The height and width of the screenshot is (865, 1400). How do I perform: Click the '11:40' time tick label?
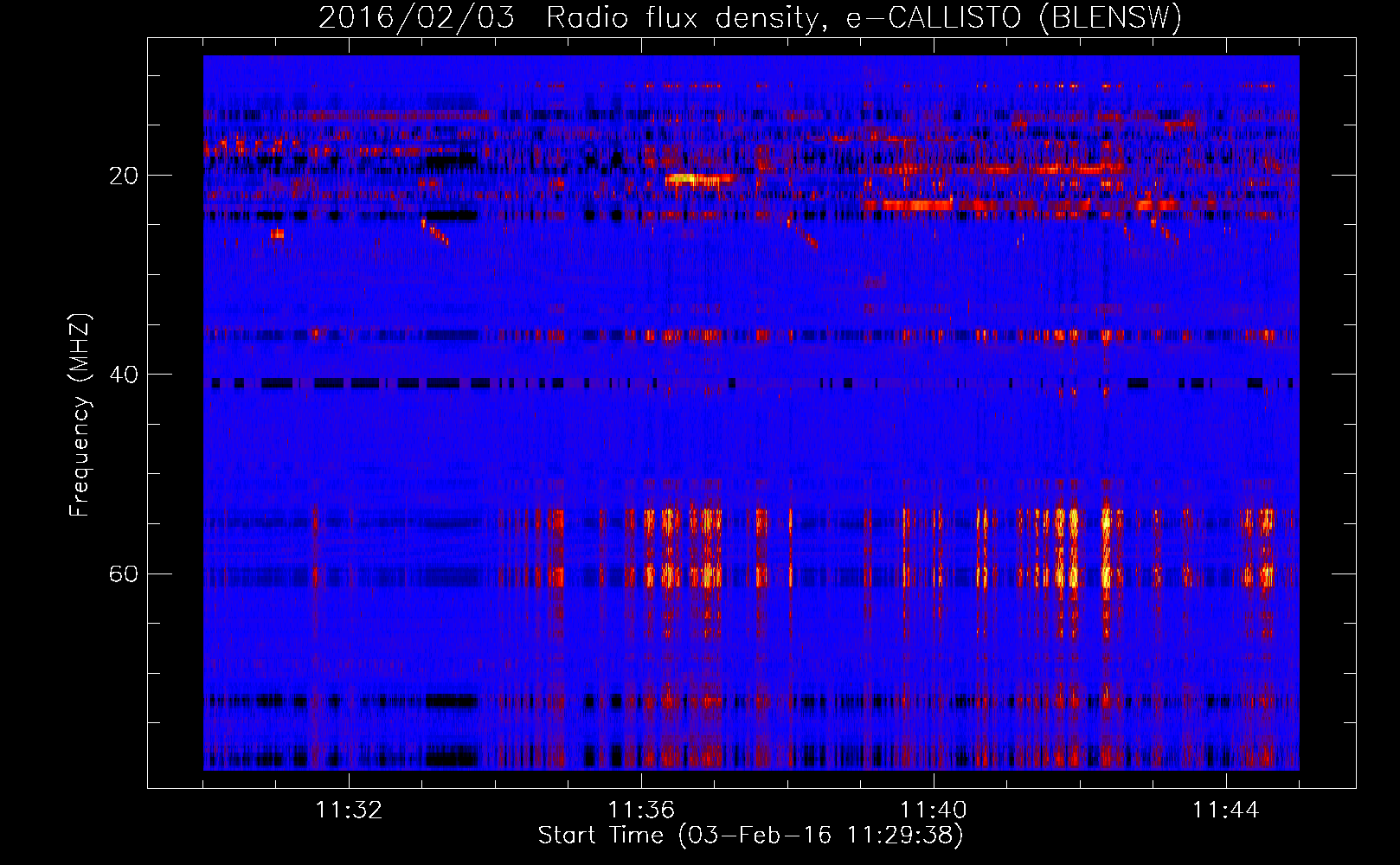point(934,810)
